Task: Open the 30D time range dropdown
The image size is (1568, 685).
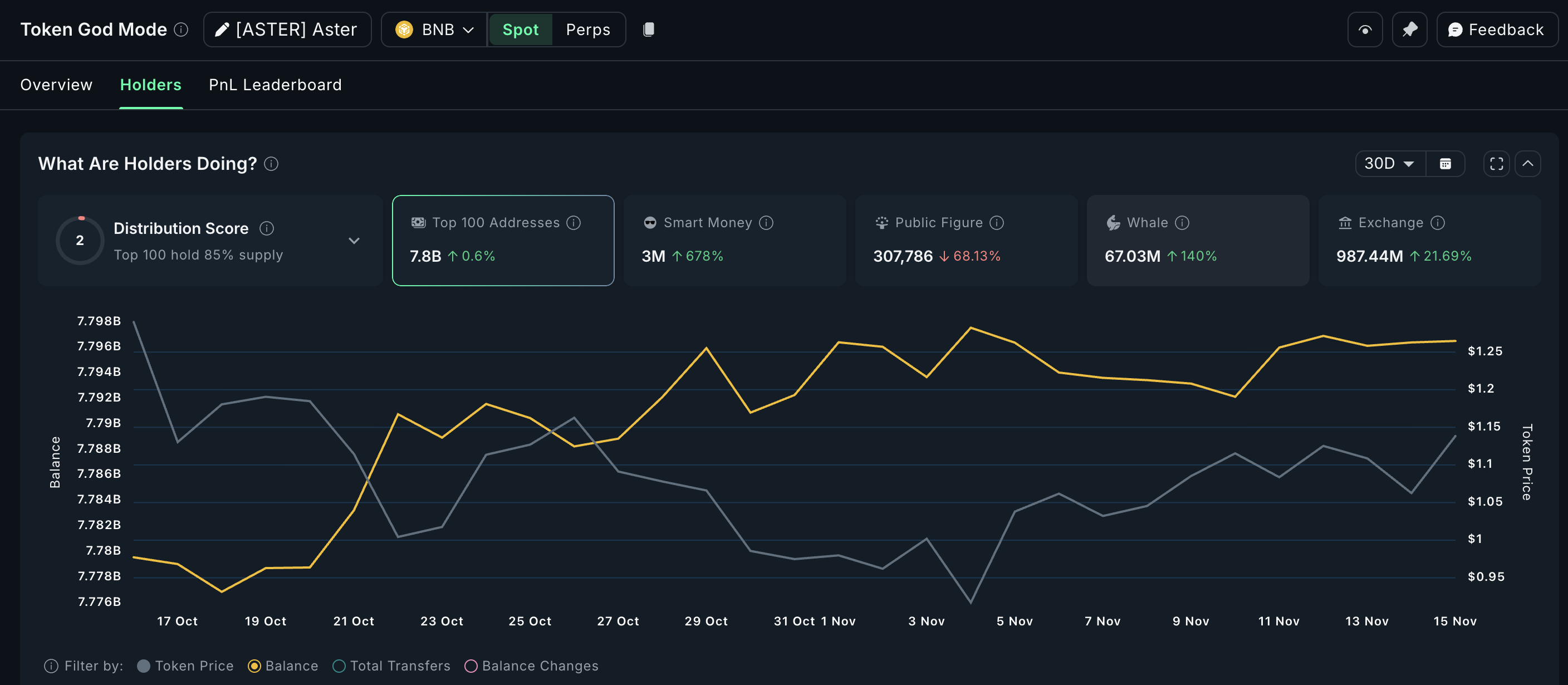Action: (x=1390, y=163)
